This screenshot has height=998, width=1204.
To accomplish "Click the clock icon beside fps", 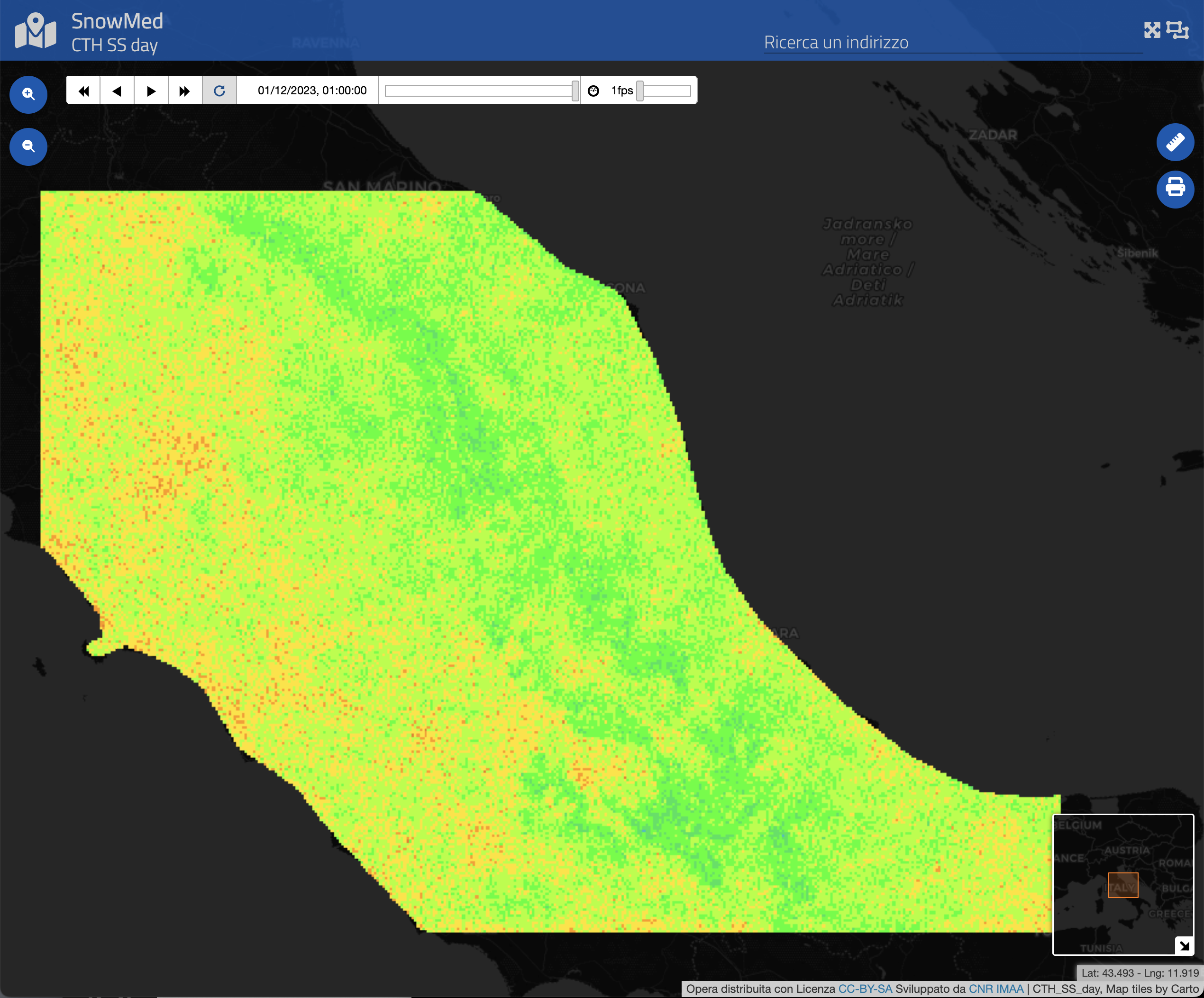I will pyautogui.click(x=593, y=91).
